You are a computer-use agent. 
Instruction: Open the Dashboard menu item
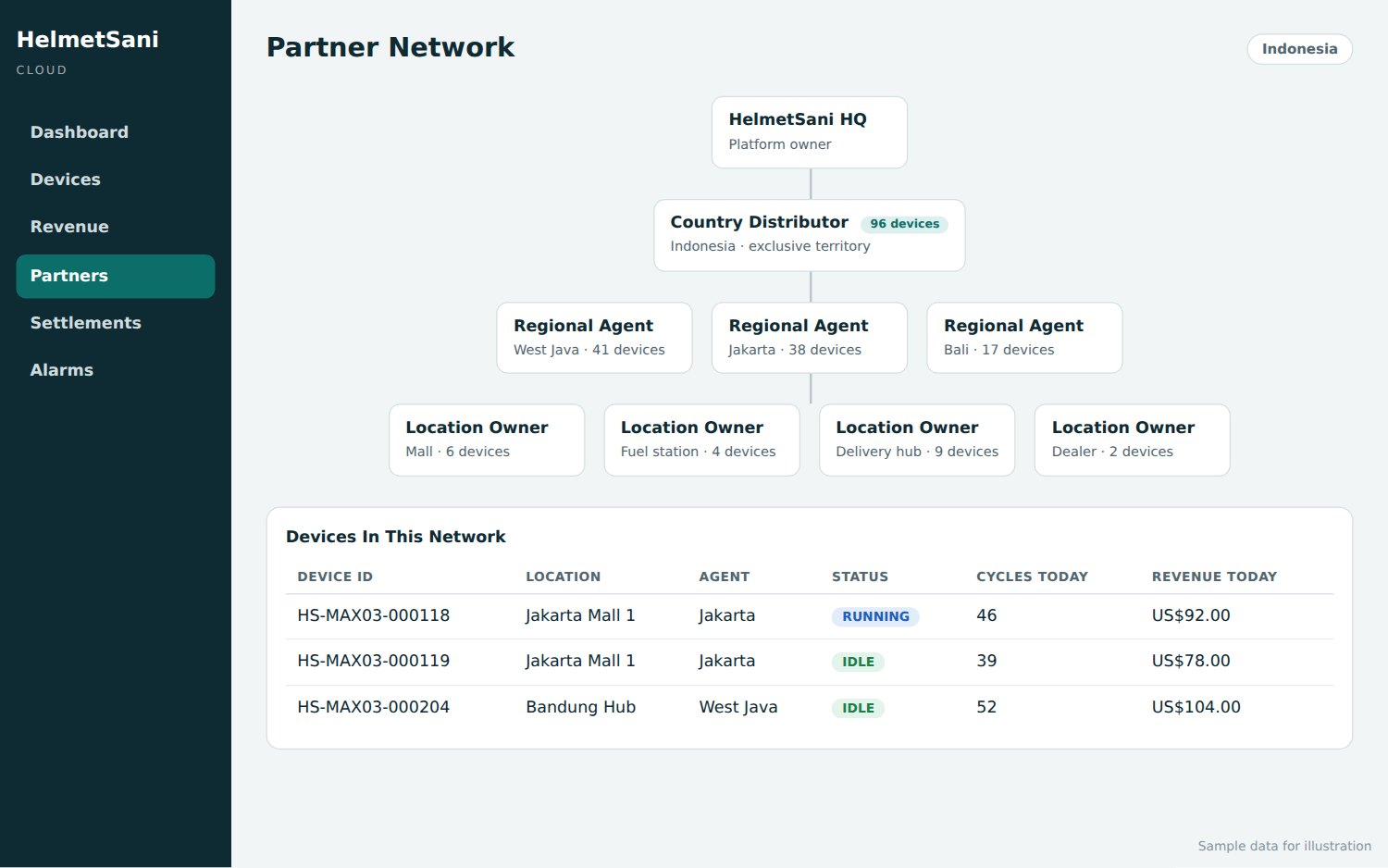pyautogui.click(x=116, y=132)
